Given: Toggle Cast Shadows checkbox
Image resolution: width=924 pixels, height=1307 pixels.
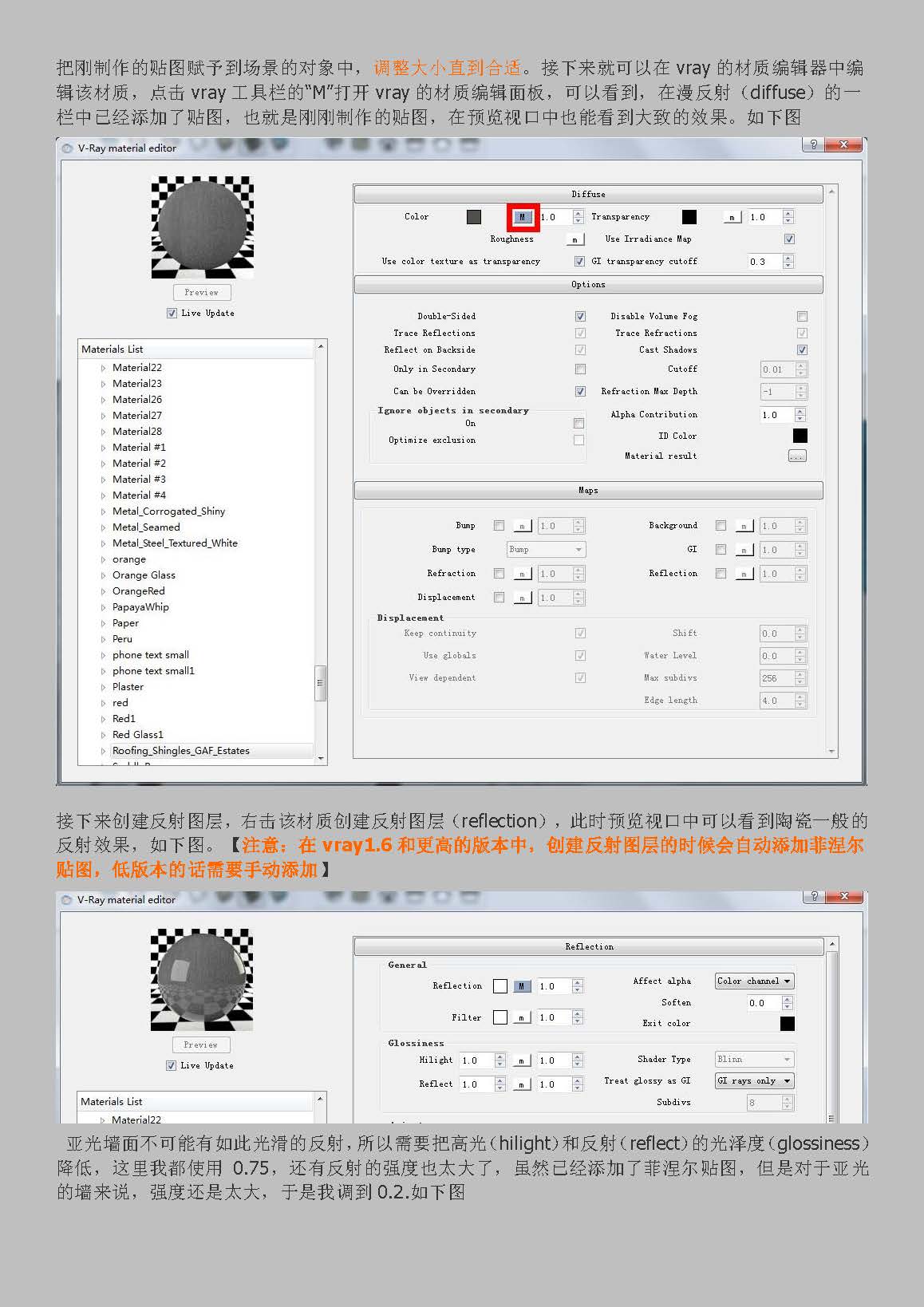Looking at the screenshot, I should point(802,349).
